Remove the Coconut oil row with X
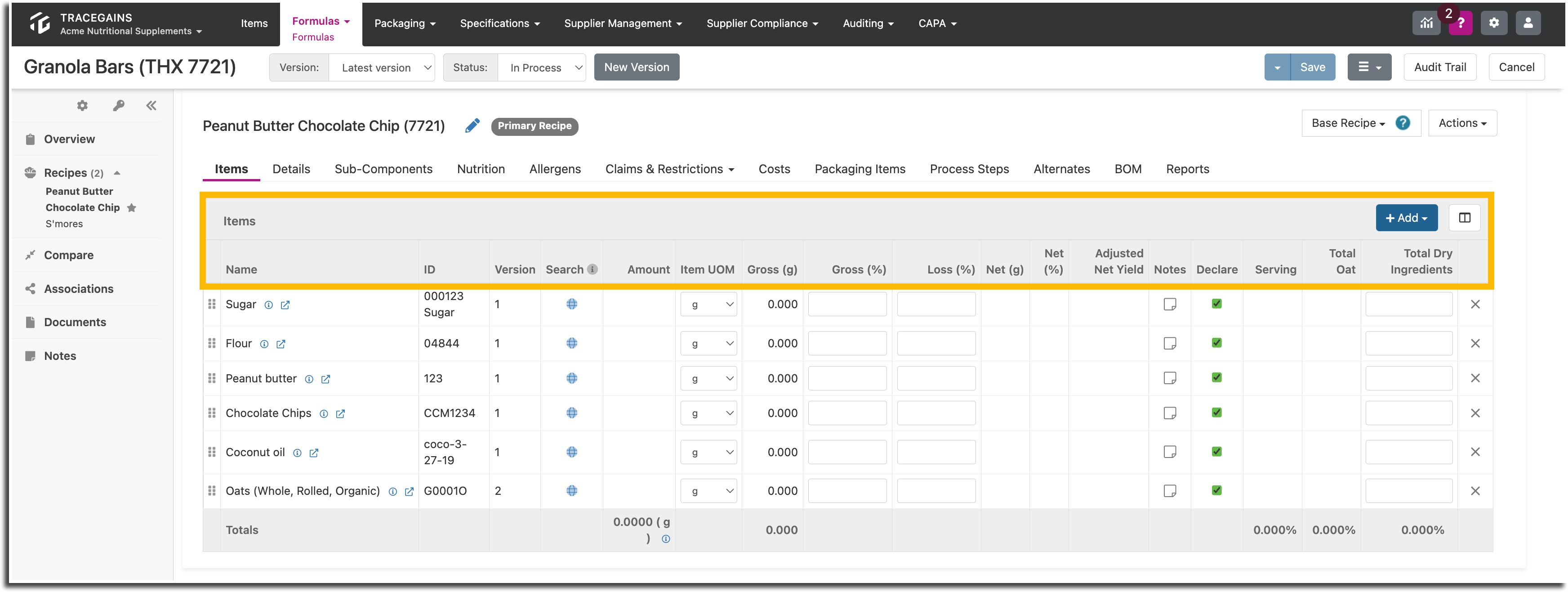The height and width of the screenshot is (592, 1568). (x=1475, y=452)
